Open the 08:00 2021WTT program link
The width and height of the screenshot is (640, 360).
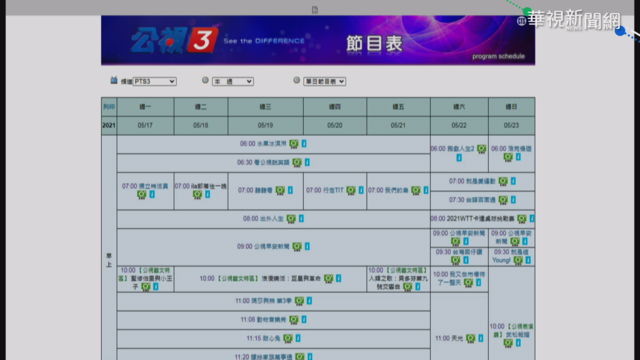473,219
